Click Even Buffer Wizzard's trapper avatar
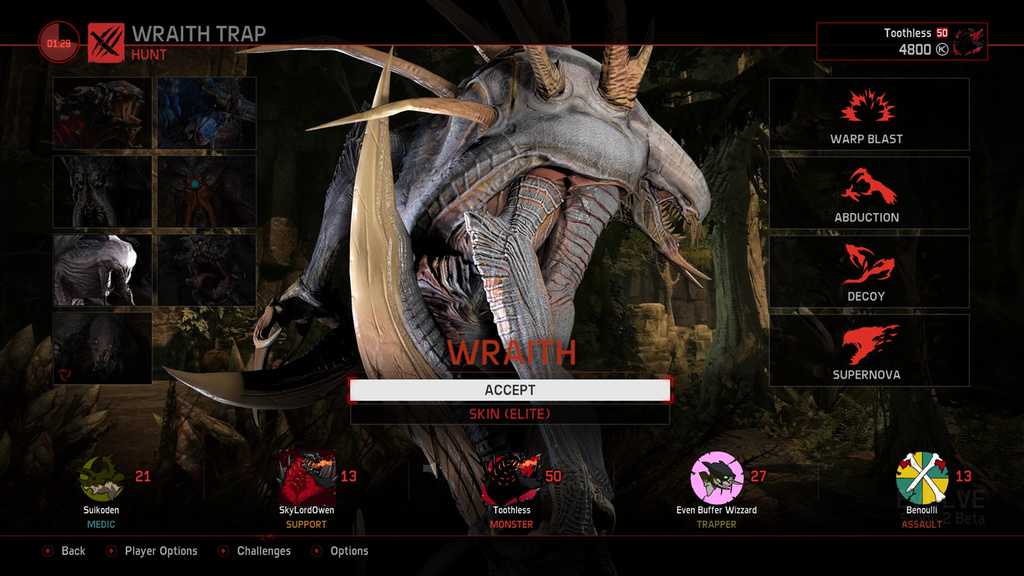 click(716, 478)
